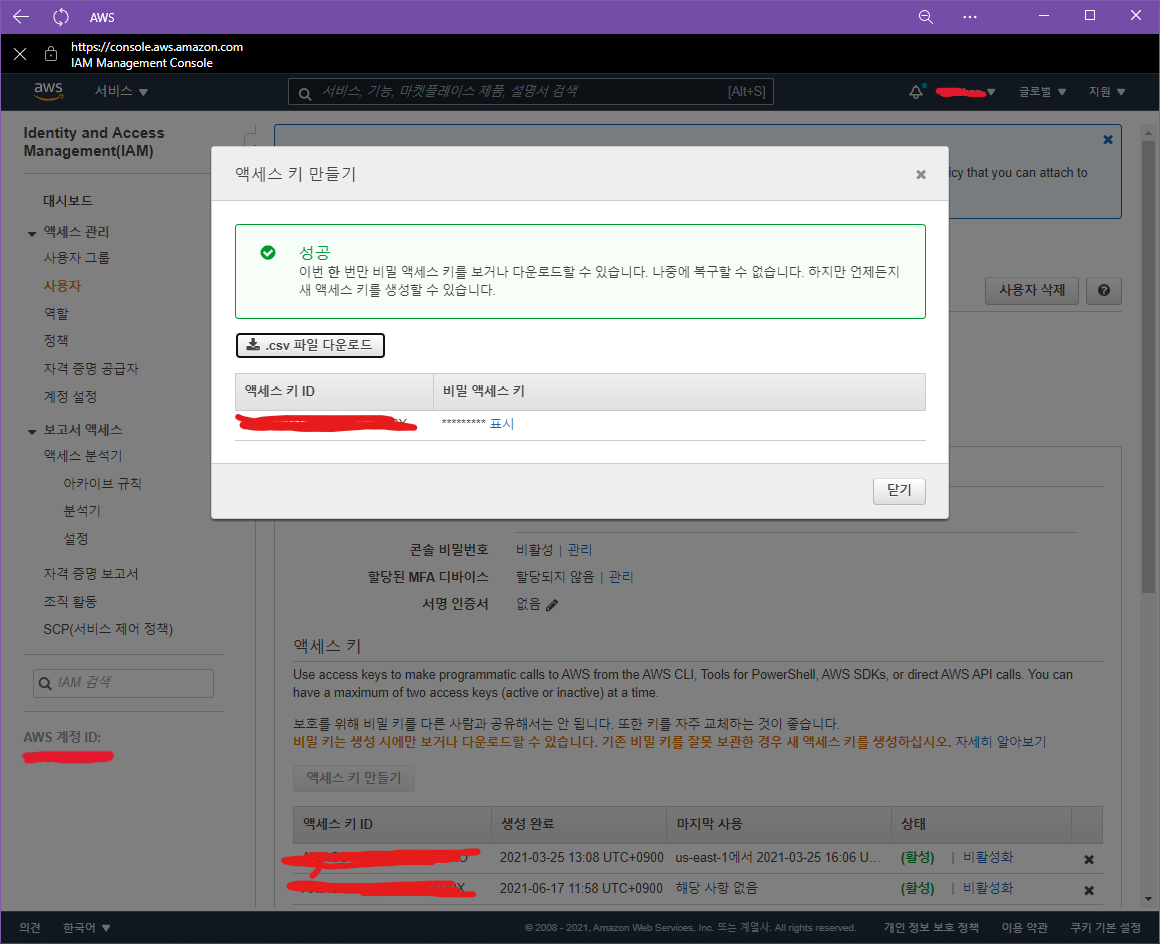The width and height of the screenshot is (1160, 944).
Task: Go to AWS home via the logo
Action: pyautogui.click(x=48, y=91)
